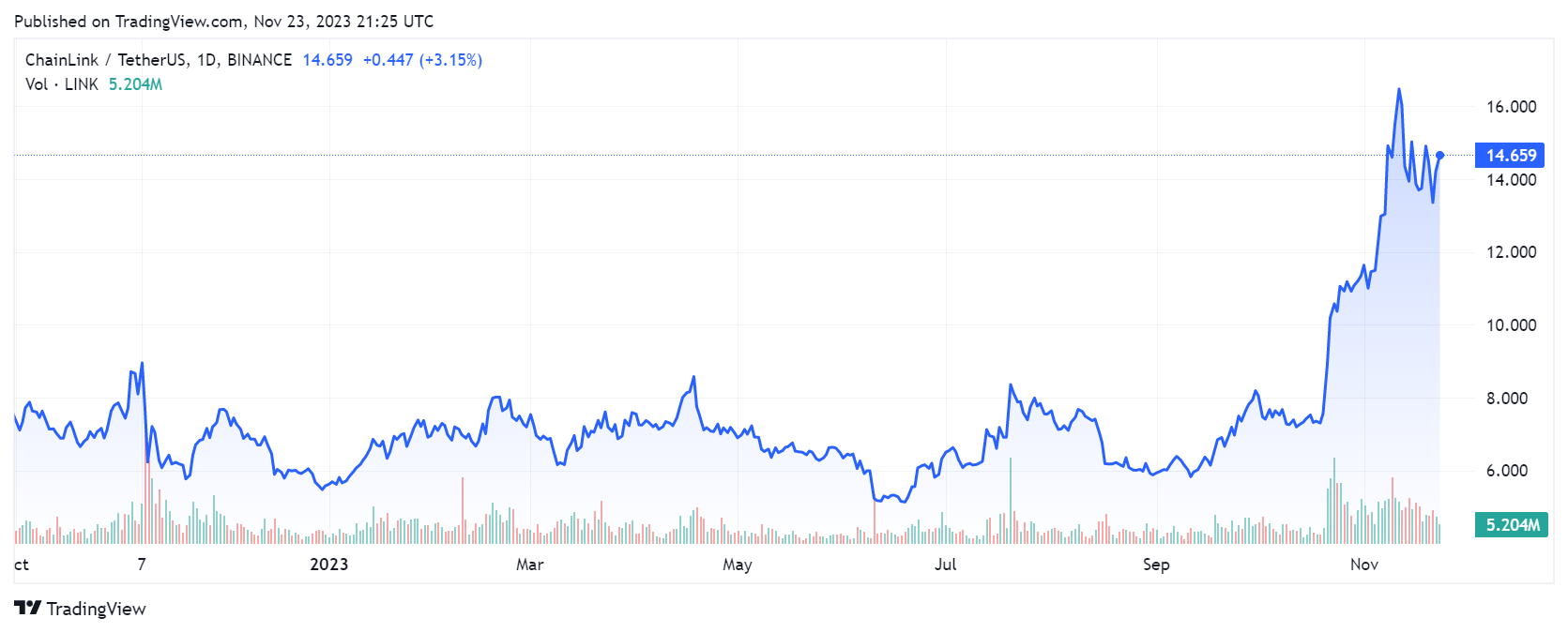The image size is (1568, 633).
Task: Click the green 5.204M volume tag
Action: pyautogui.click(x=1511, y=525)
